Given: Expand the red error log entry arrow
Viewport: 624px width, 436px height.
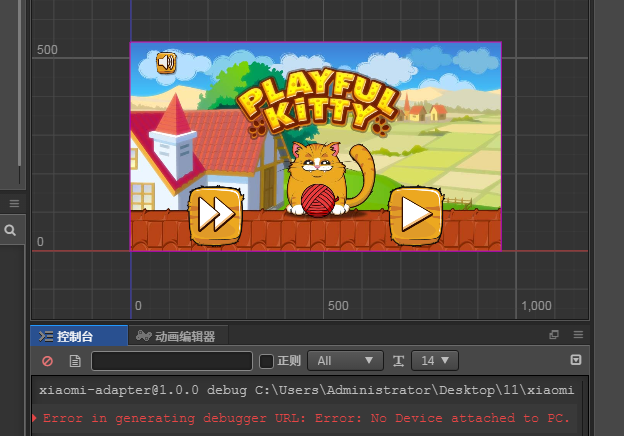Looking at the screenshot, I should tap(34, 418).
